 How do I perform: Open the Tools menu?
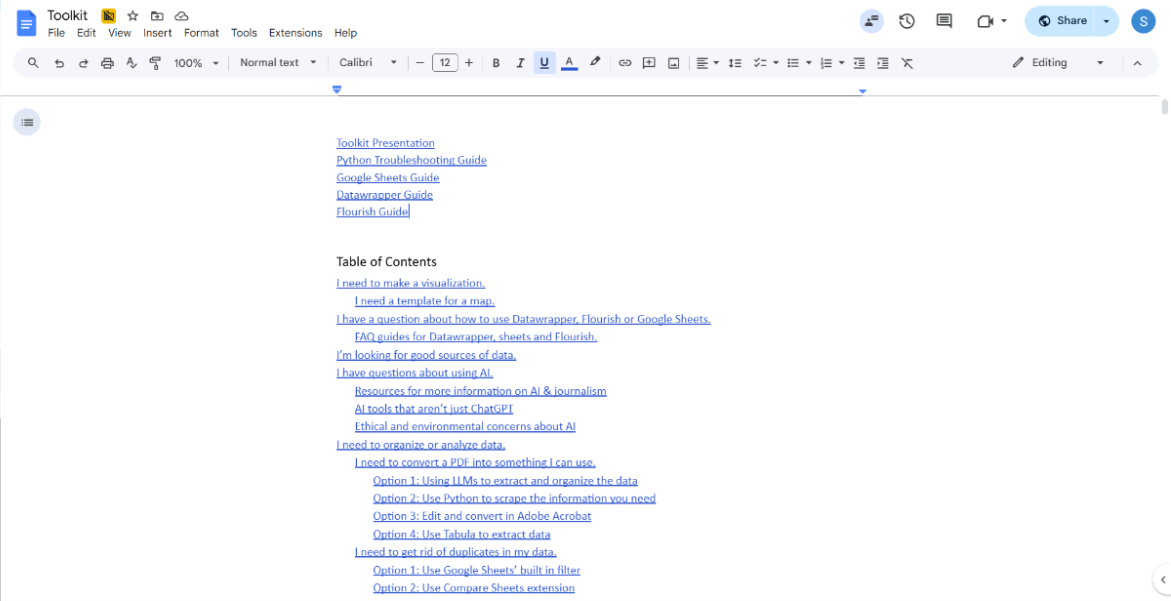[244, 33]
